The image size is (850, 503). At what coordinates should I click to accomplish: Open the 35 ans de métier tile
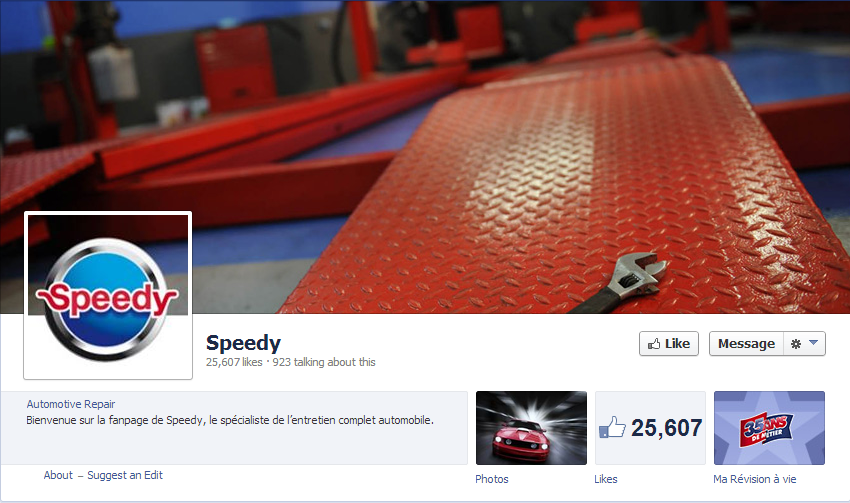[x=769, y=428]
